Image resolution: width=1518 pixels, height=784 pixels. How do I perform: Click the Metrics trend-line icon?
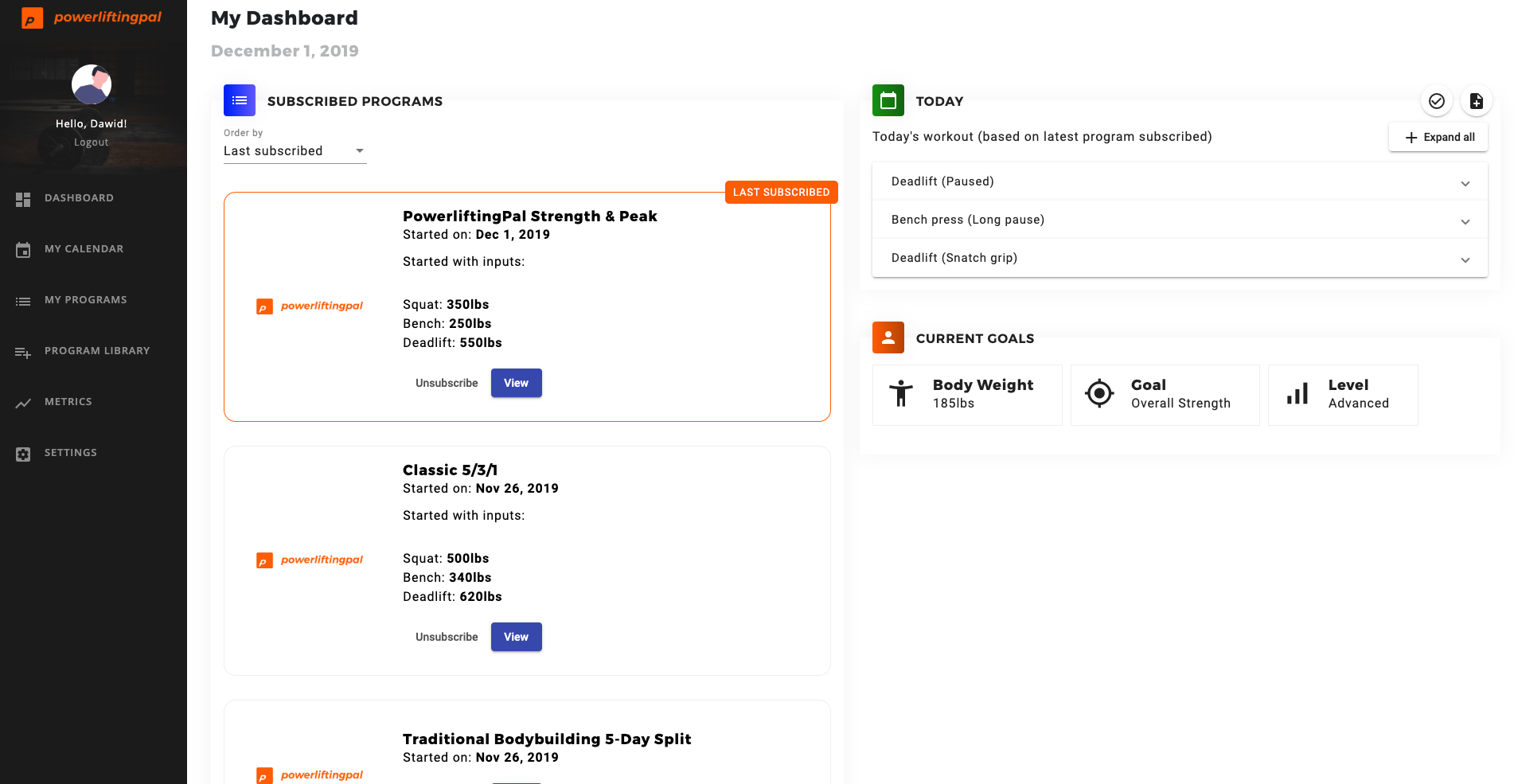(x=23, y=403)
